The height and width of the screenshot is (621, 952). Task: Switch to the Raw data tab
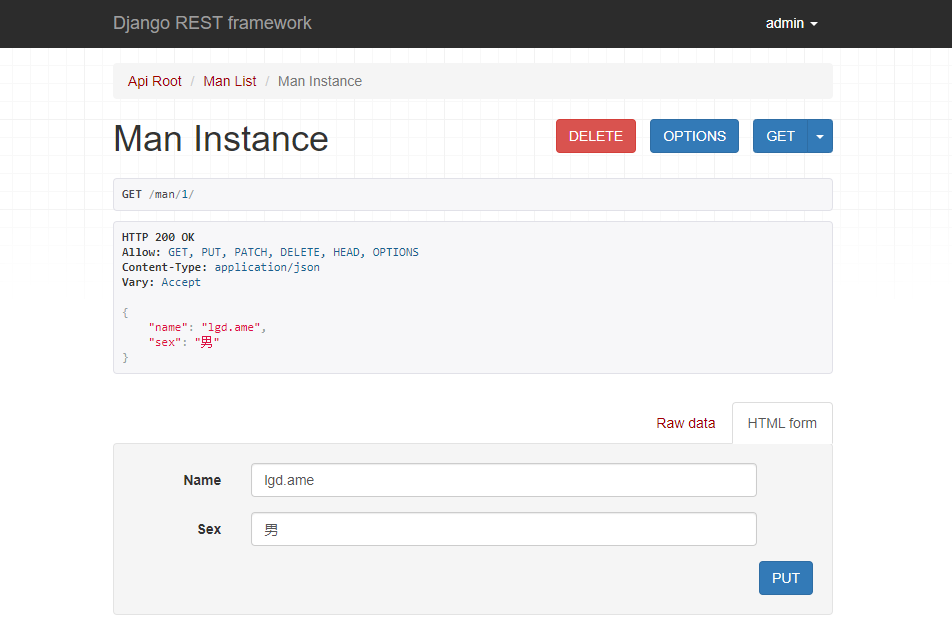[x=686, y=423]
